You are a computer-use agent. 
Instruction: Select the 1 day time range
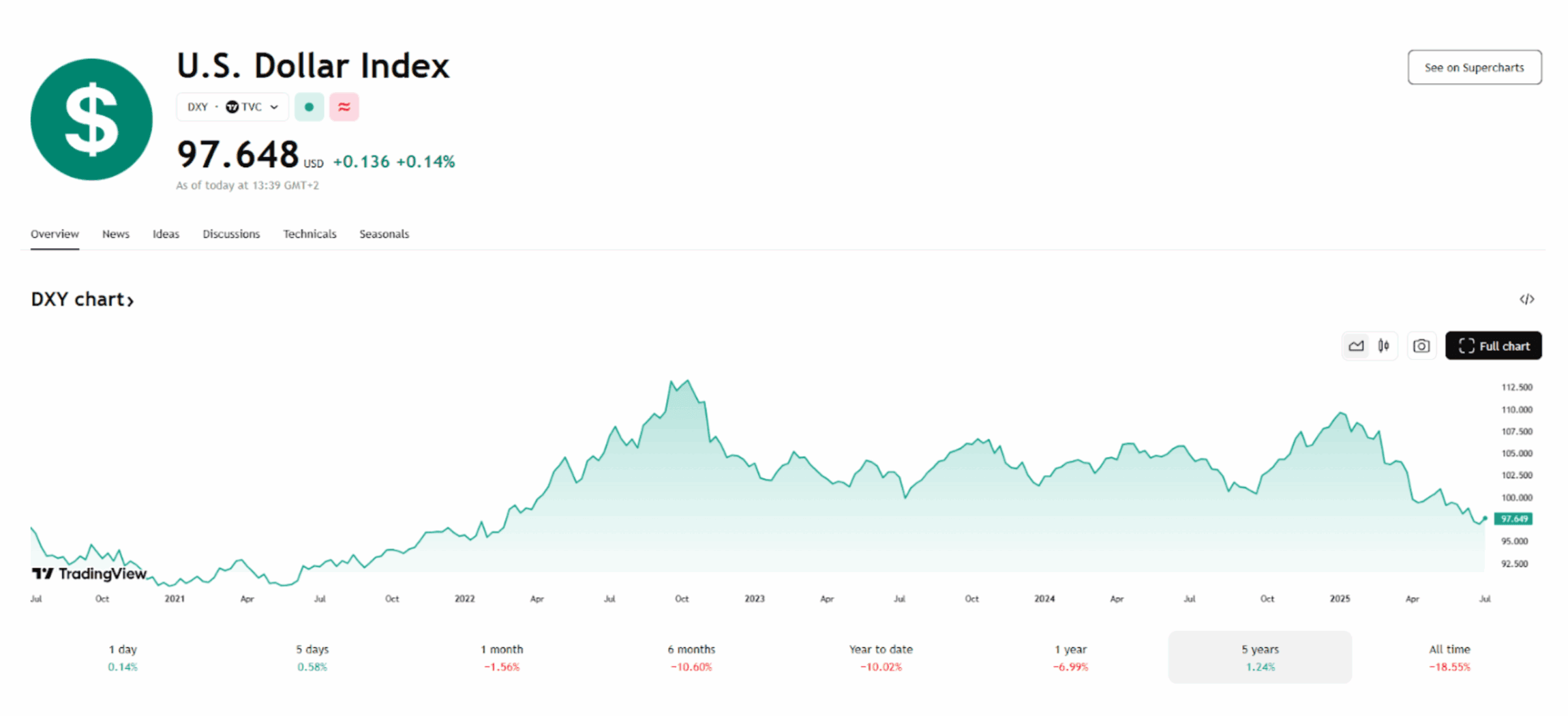[x=123, y=657]
